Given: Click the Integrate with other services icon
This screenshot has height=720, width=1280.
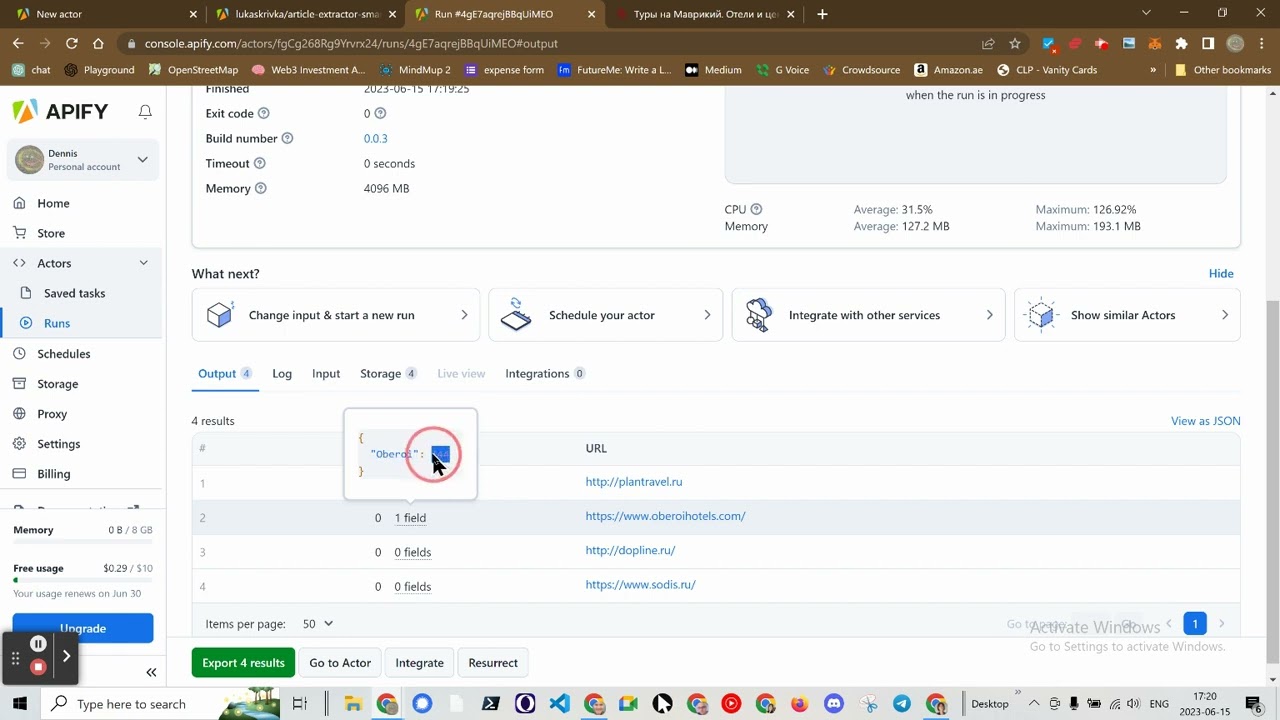Looking at the screenshot, I should [759, 314].
